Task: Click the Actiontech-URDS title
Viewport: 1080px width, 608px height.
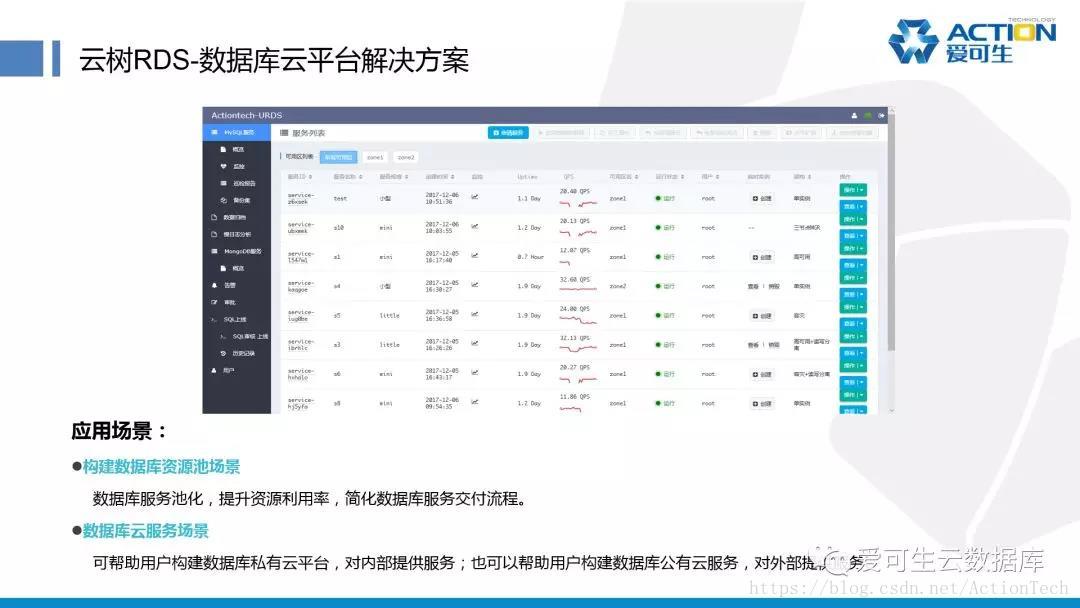Action: coord(247,115)
